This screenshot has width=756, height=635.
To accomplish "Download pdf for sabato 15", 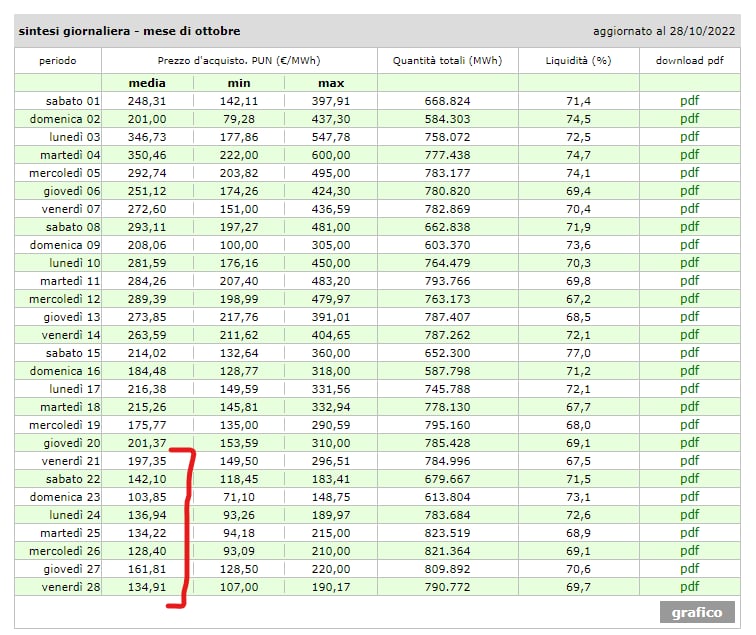I will (x=689, y=353).
